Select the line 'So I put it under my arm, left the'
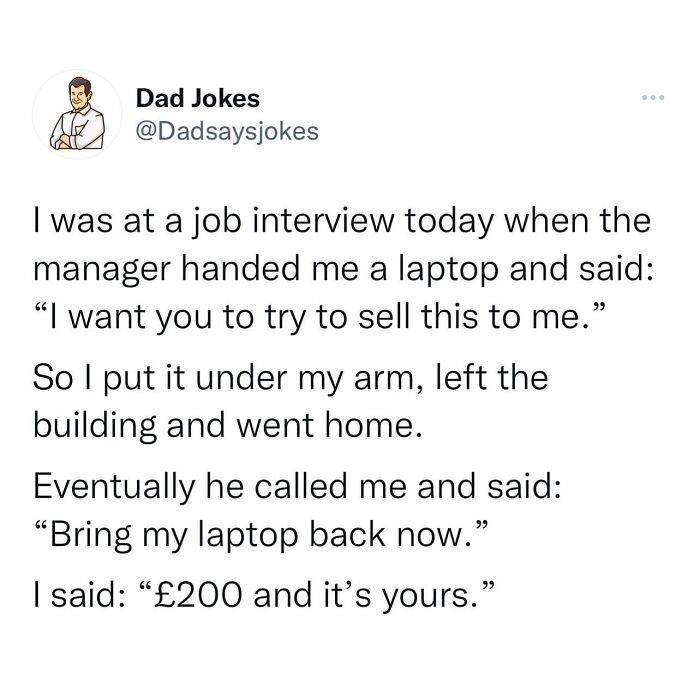The image size is (700, 700). (291, 378)
